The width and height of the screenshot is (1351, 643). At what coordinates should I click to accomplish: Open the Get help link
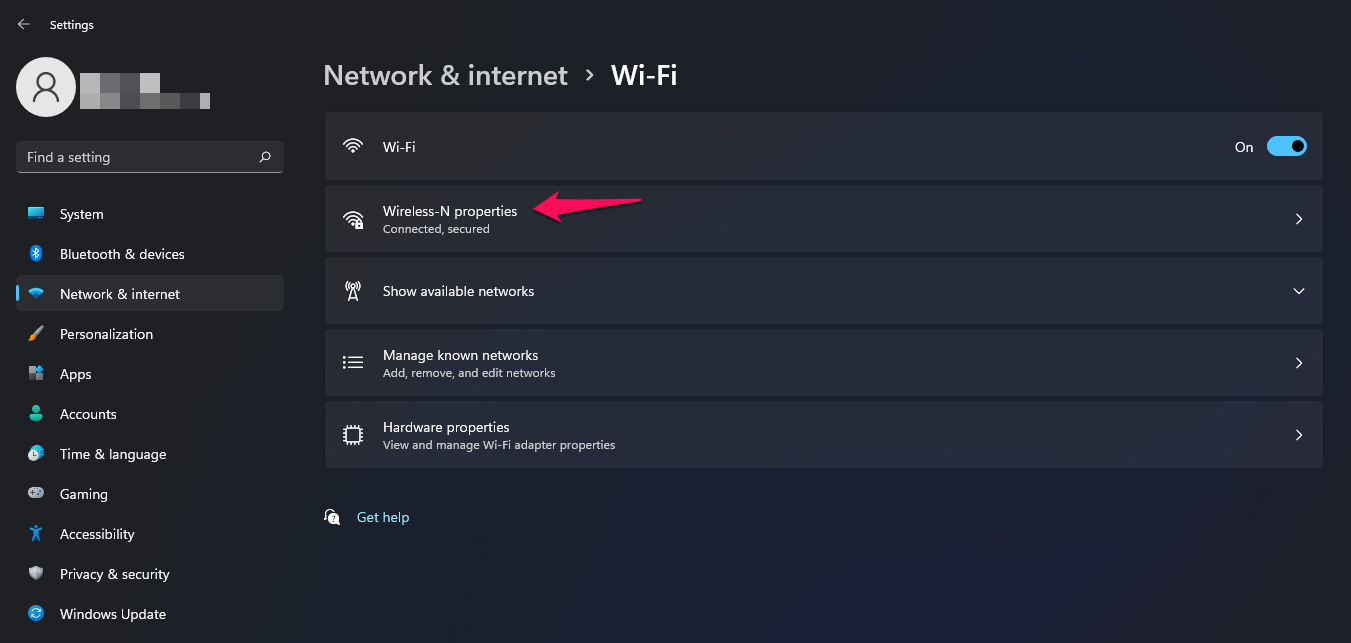click(383, 516)
